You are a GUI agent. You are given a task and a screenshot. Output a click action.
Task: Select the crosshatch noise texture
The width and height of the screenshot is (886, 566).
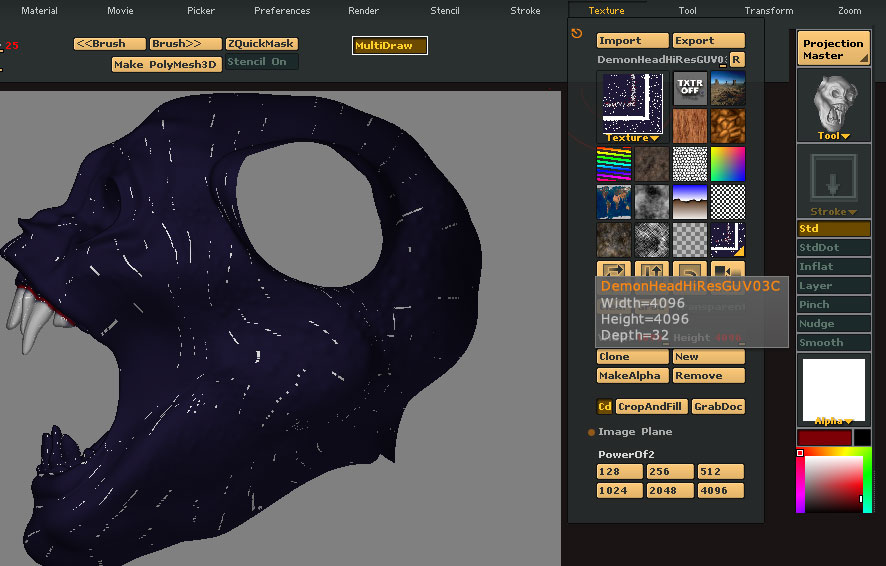652,240
